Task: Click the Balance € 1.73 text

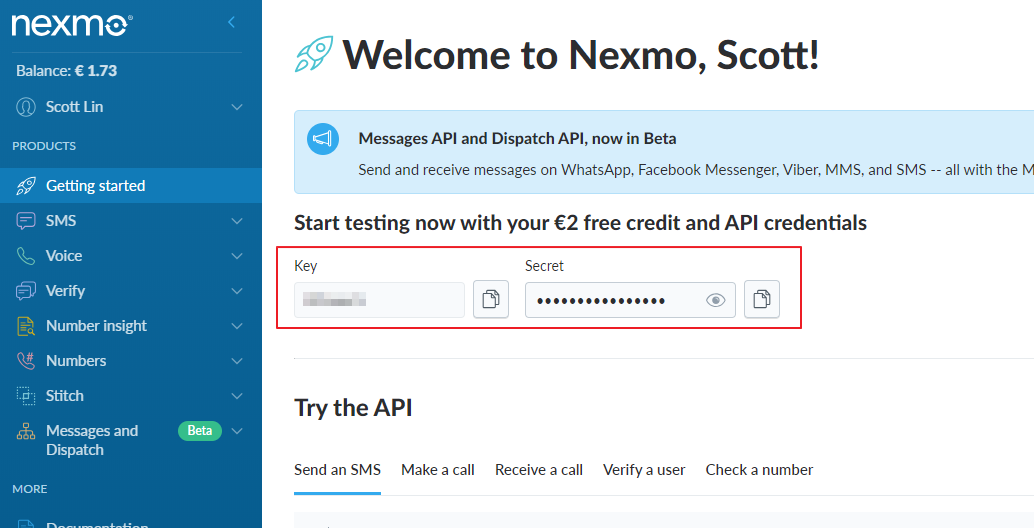Action: [67, 71]
